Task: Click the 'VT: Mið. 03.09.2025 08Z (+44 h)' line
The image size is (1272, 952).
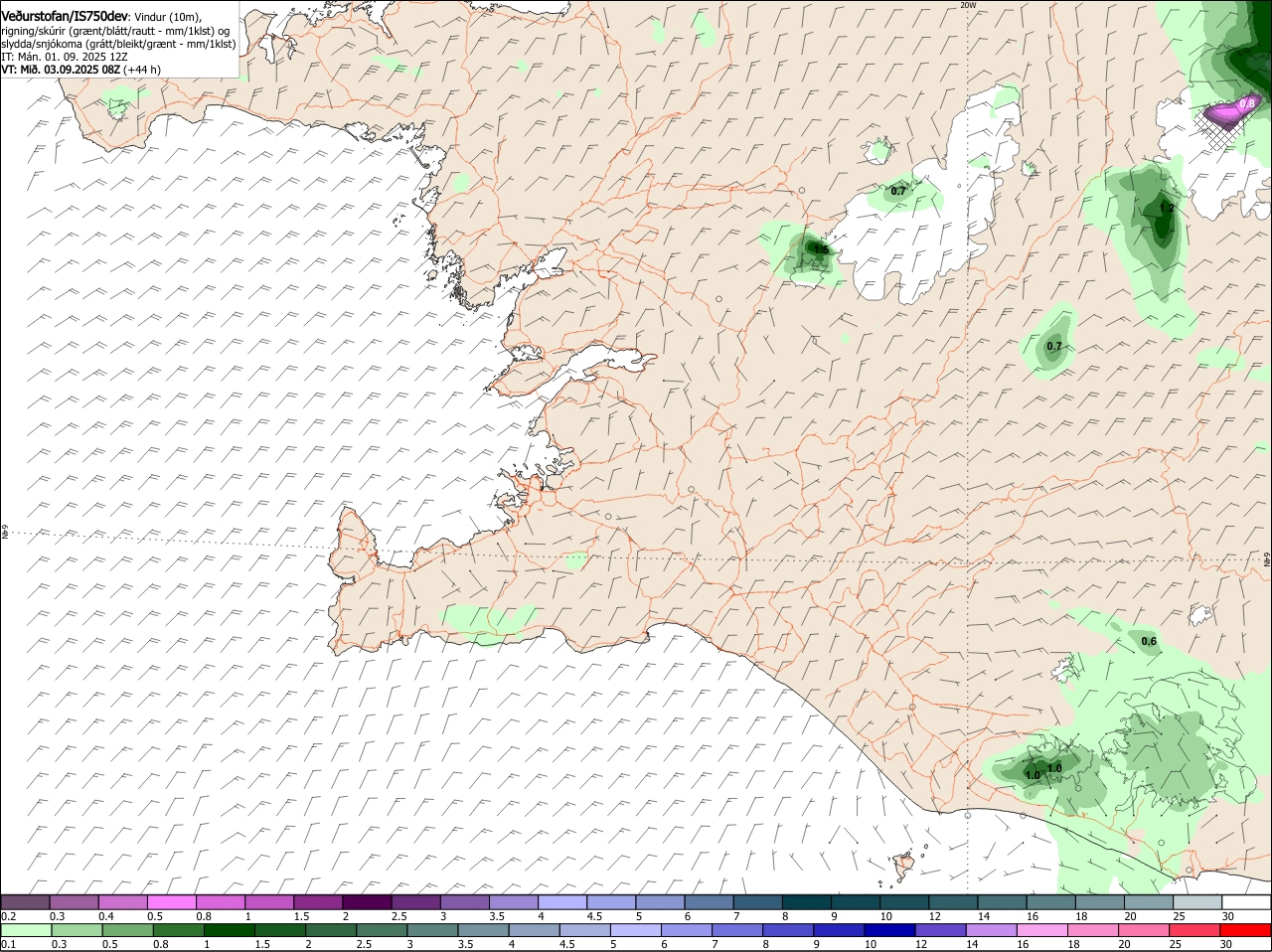Action: [x=80, y=70]
